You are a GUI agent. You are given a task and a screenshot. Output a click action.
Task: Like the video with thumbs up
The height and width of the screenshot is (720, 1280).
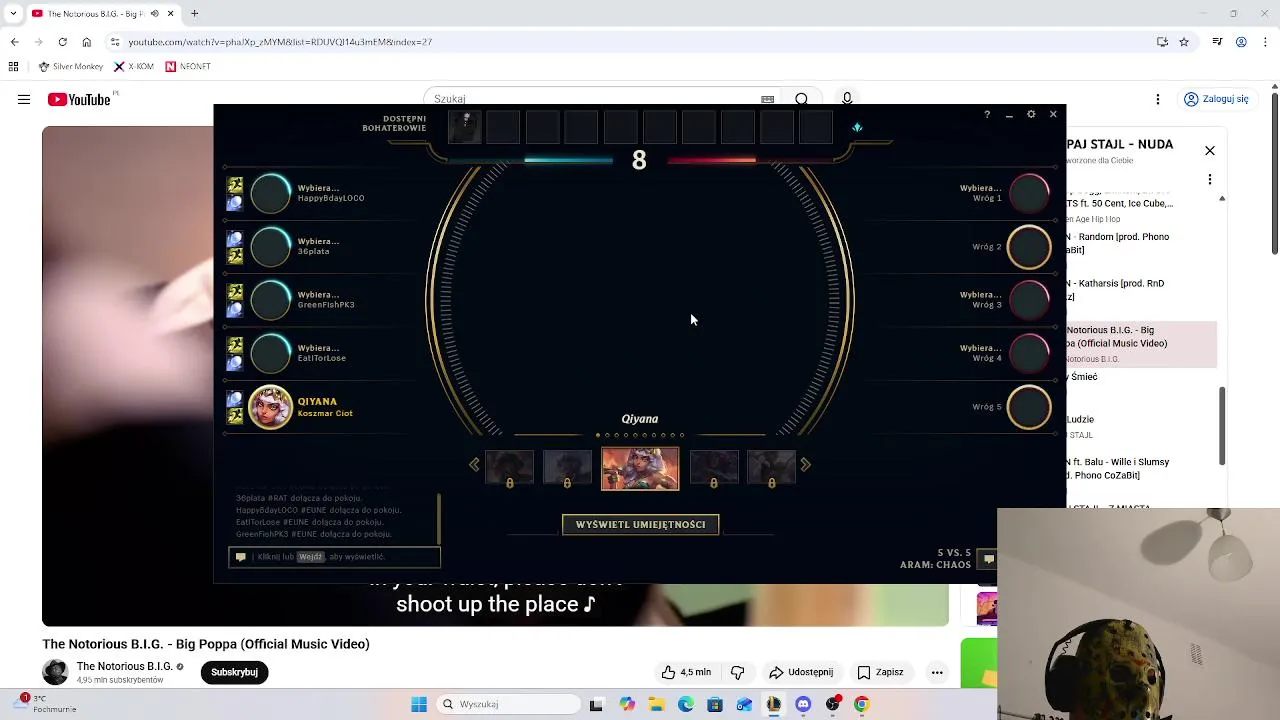[x=687, y=672]
